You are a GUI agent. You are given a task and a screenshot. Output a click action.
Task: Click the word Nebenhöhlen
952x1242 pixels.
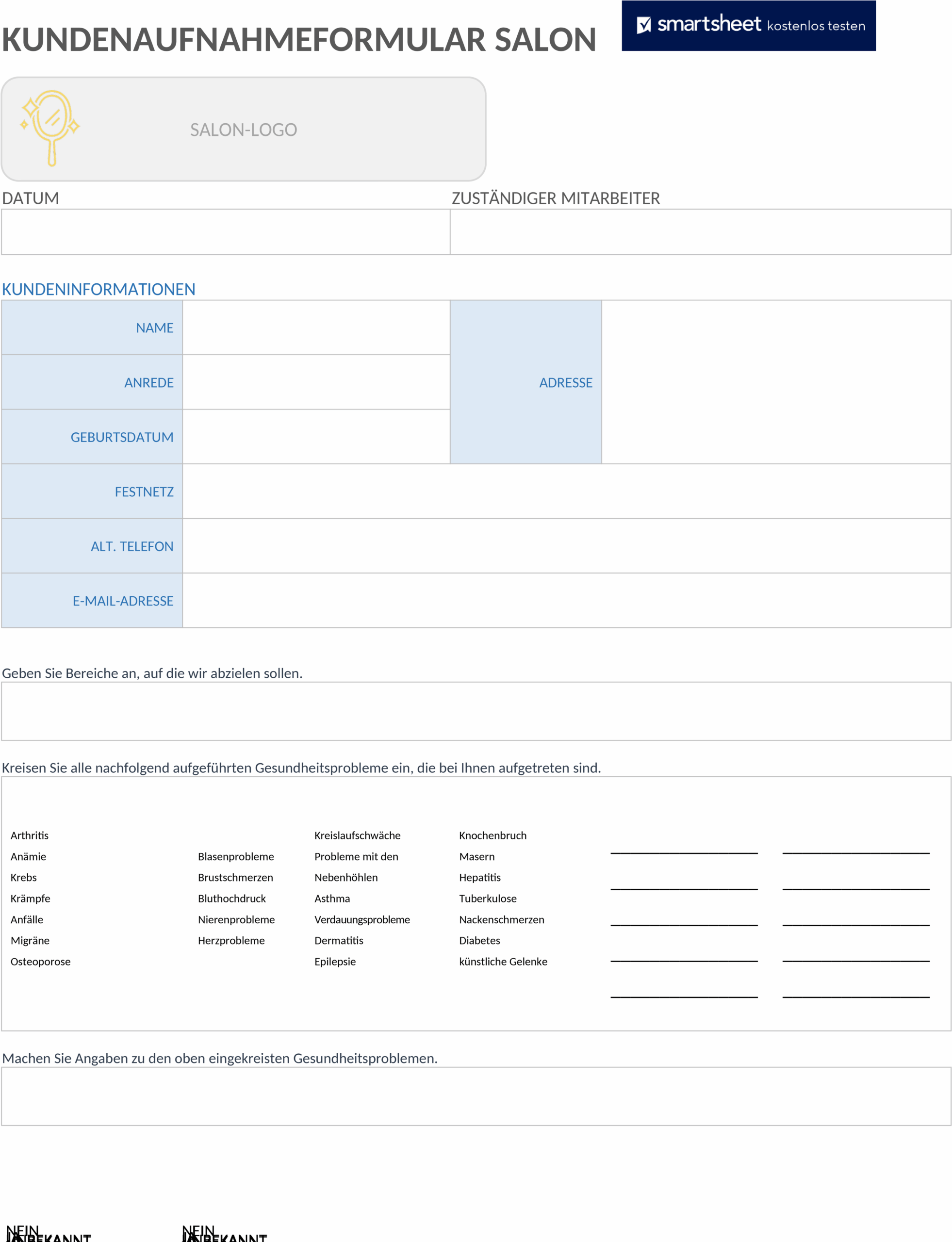346,878
